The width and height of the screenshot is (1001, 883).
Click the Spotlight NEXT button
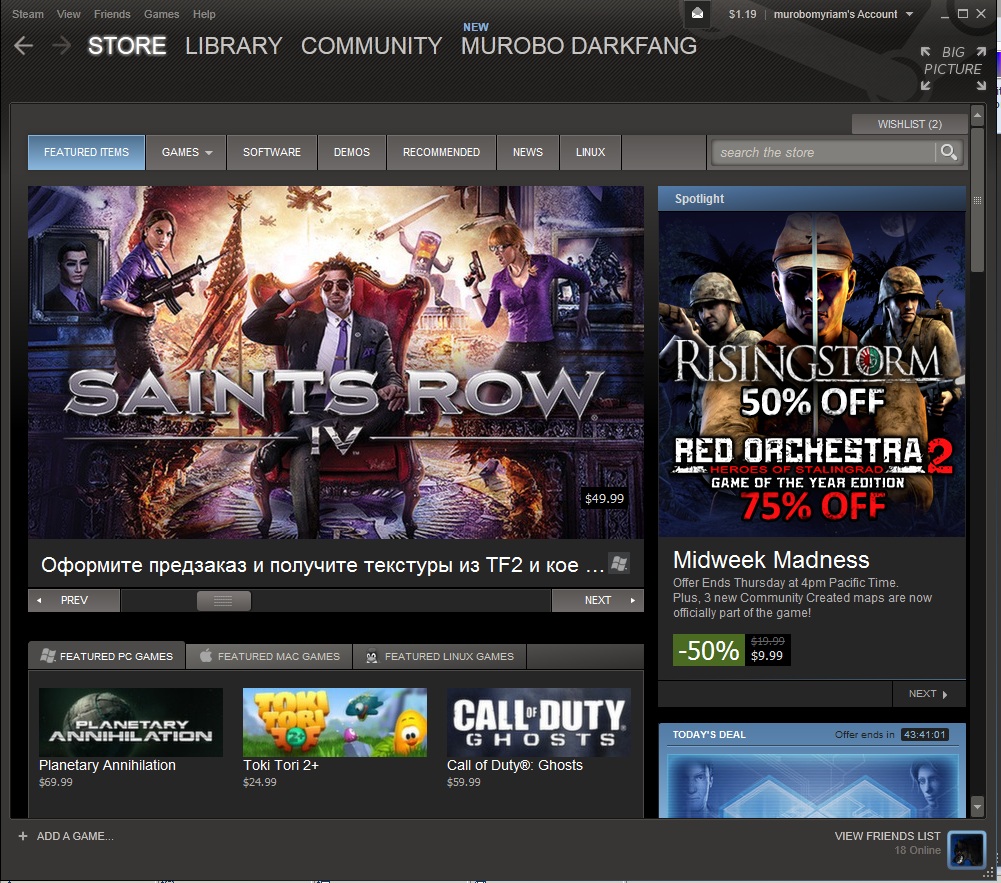pyautogui.click(x=929, y=694)
